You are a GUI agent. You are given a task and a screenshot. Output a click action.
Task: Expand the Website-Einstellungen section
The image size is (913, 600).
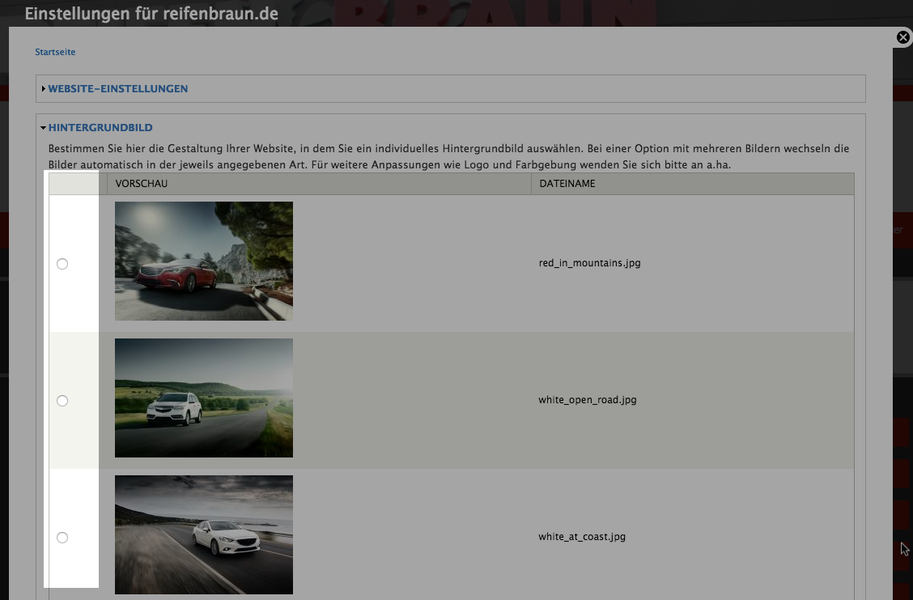click(x=118, y=89)
